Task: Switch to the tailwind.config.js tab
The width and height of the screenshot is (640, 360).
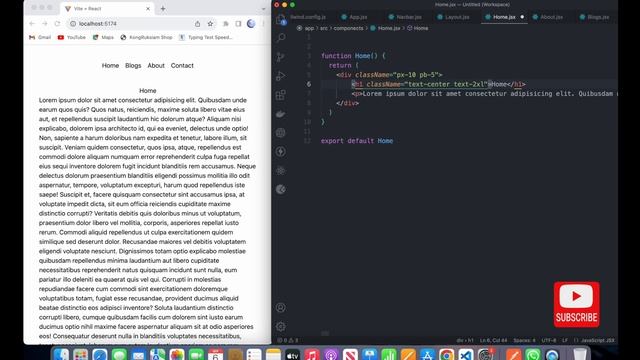Action: click(308, 17)
